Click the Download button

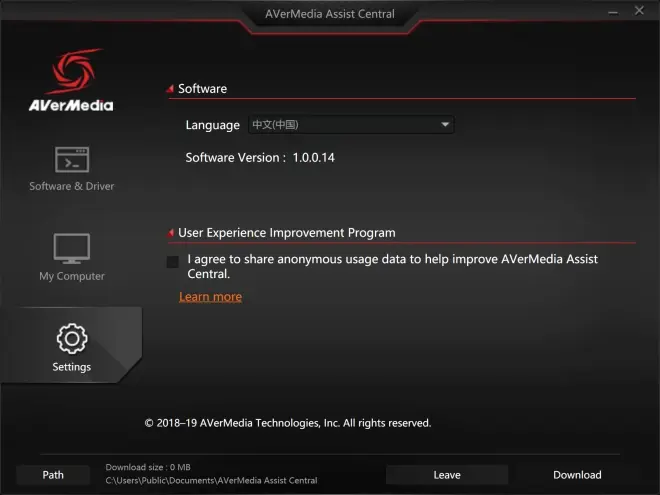[x=577, y=475]
